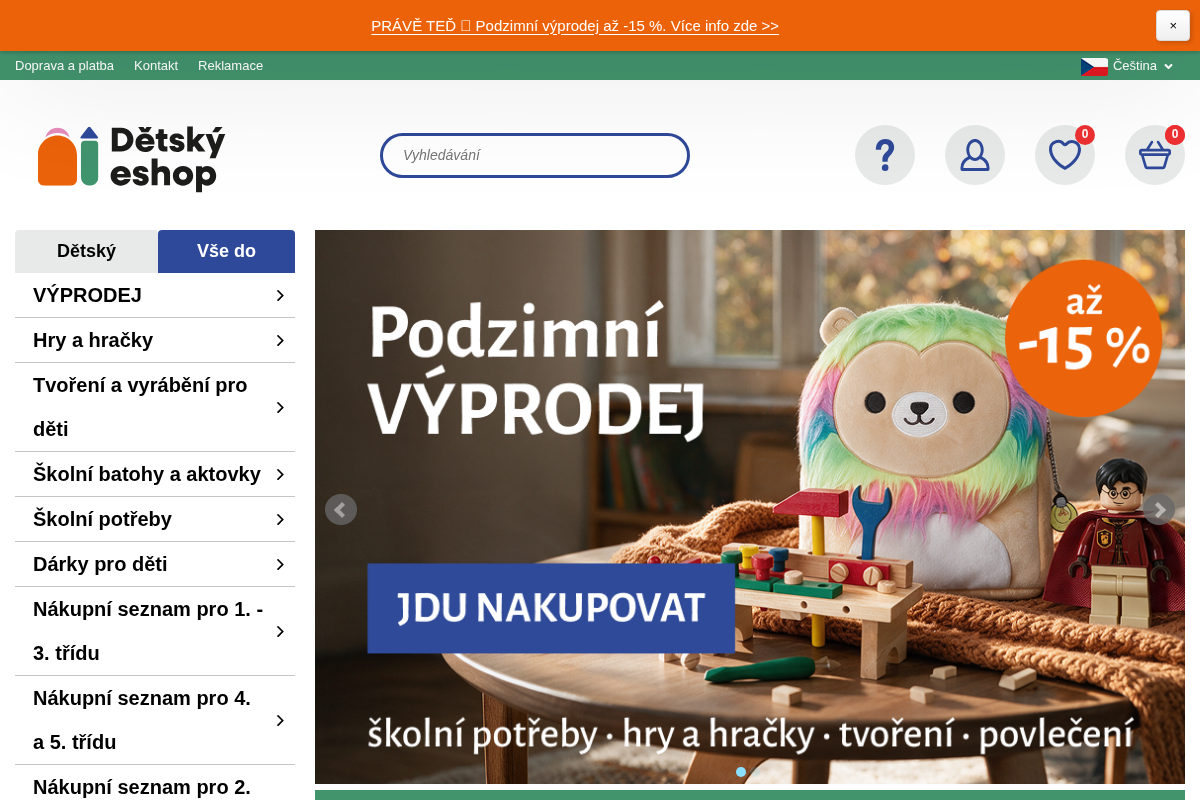Open the VÝPRODEJ category

click(x=87, y=295)
